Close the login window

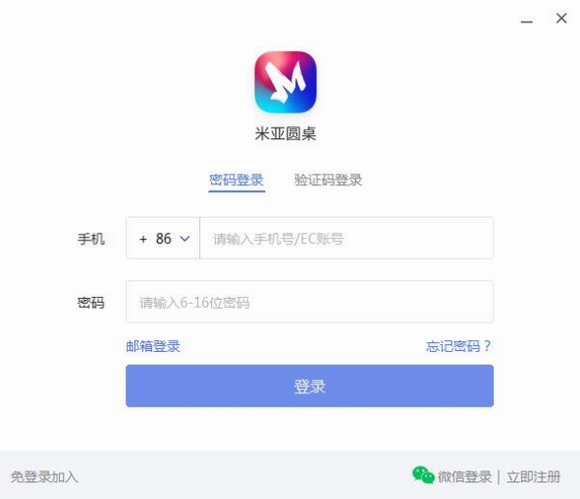point(561,18)
